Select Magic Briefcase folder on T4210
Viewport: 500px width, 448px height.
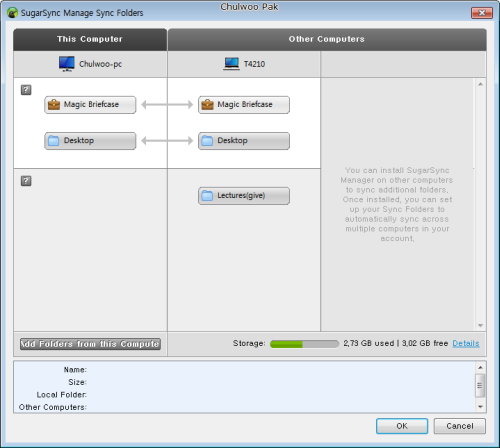(244, 105)
